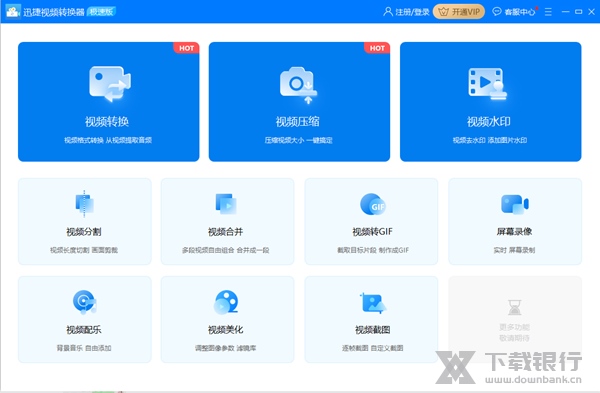
Task: Click the 视频分割 label
Action: [x=84, y=232]
